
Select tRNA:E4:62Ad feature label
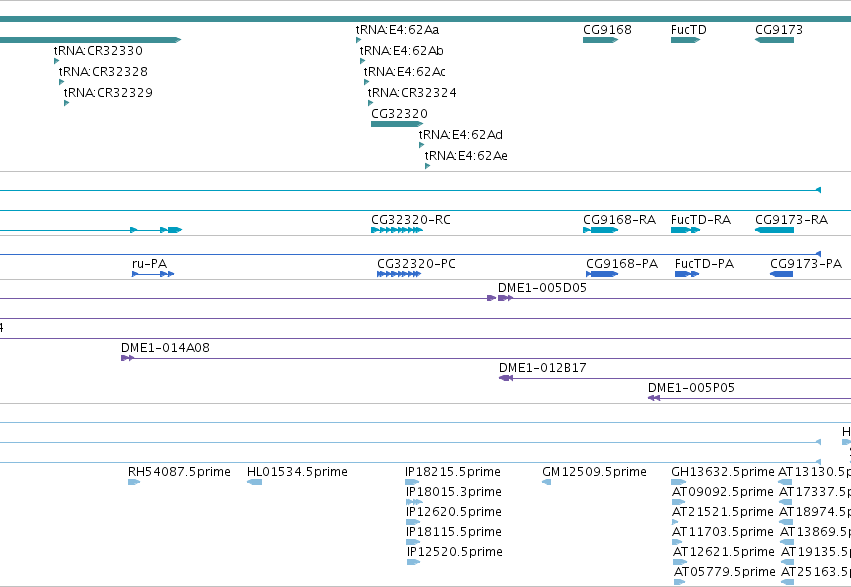[x=461, y=135]
